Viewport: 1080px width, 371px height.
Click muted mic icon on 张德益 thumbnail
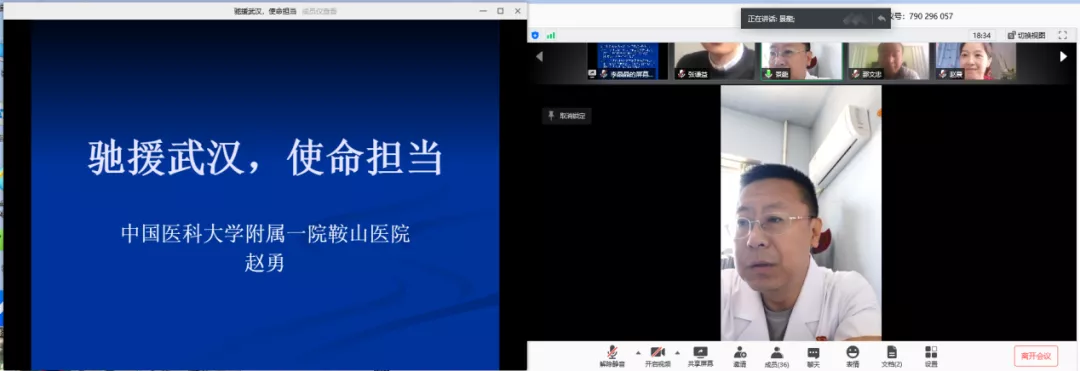[682, 74]
